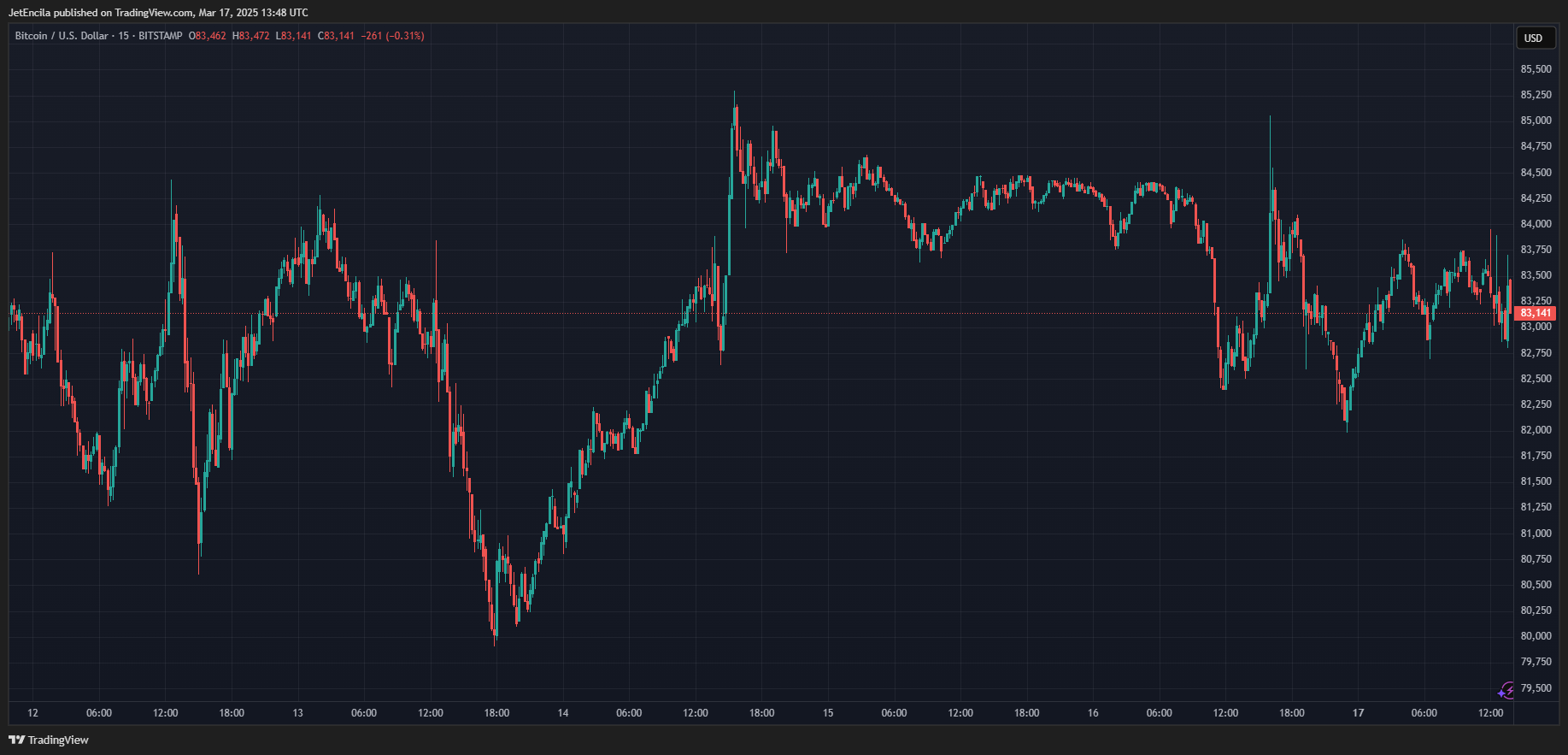Screen dimensions: 1568x755
Task: Click the 84,750 price axis label
Action: pos(1536,146)
